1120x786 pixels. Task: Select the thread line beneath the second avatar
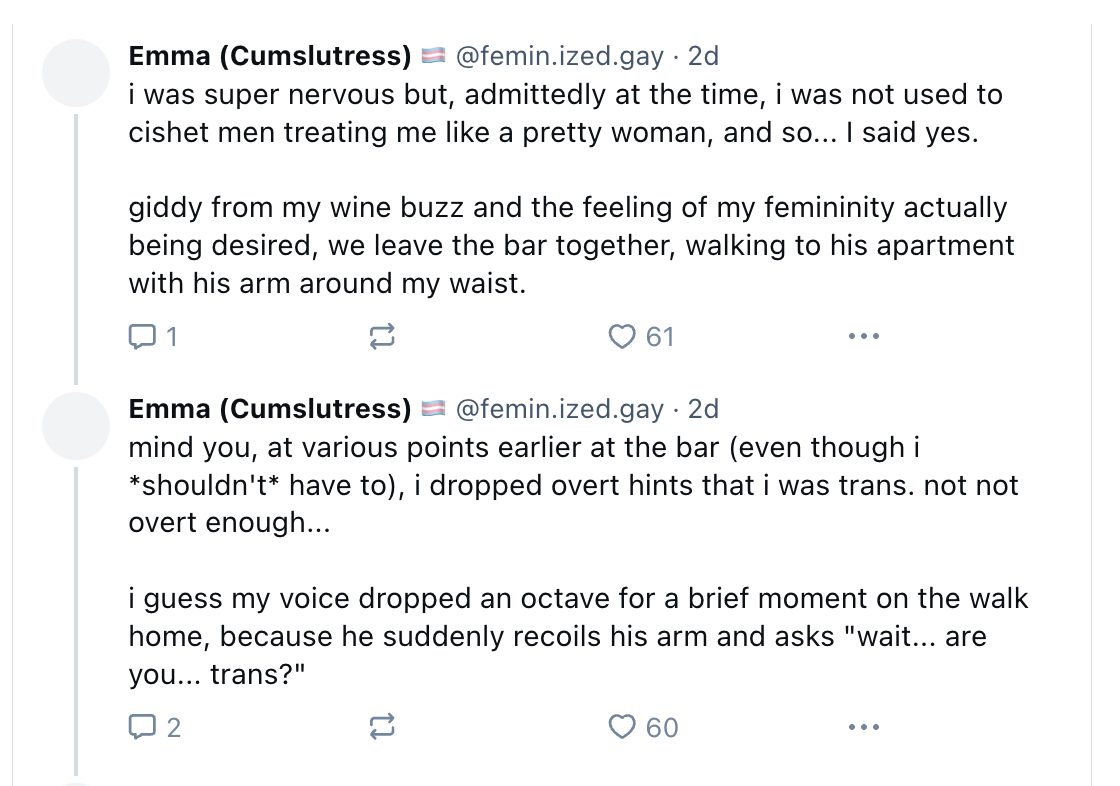(76, 620)
